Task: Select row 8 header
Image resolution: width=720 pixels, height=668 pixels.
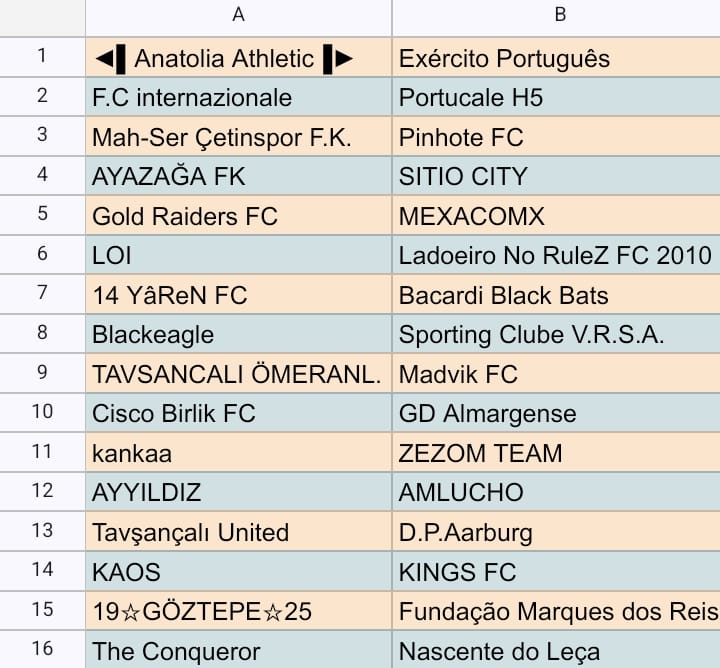Action: [42, 334]
